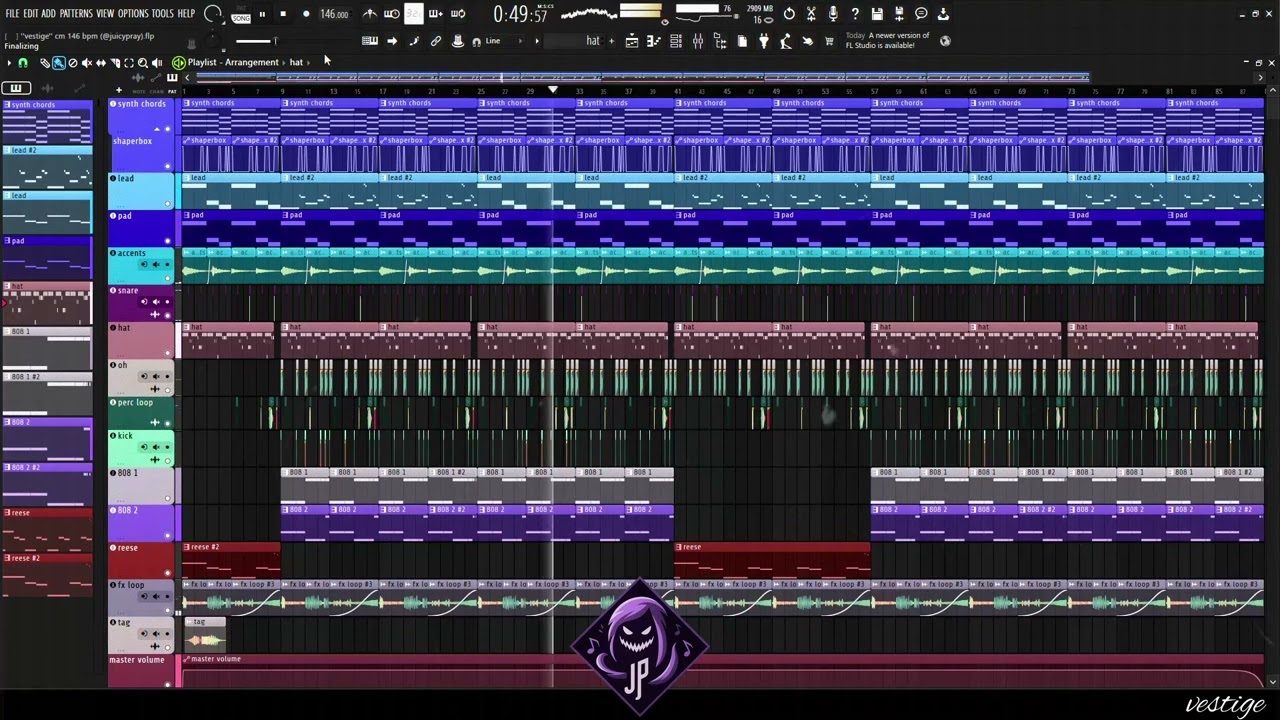Click the globe news icon
Viewport: 1280px width, 720px height.
click(945, 41)
